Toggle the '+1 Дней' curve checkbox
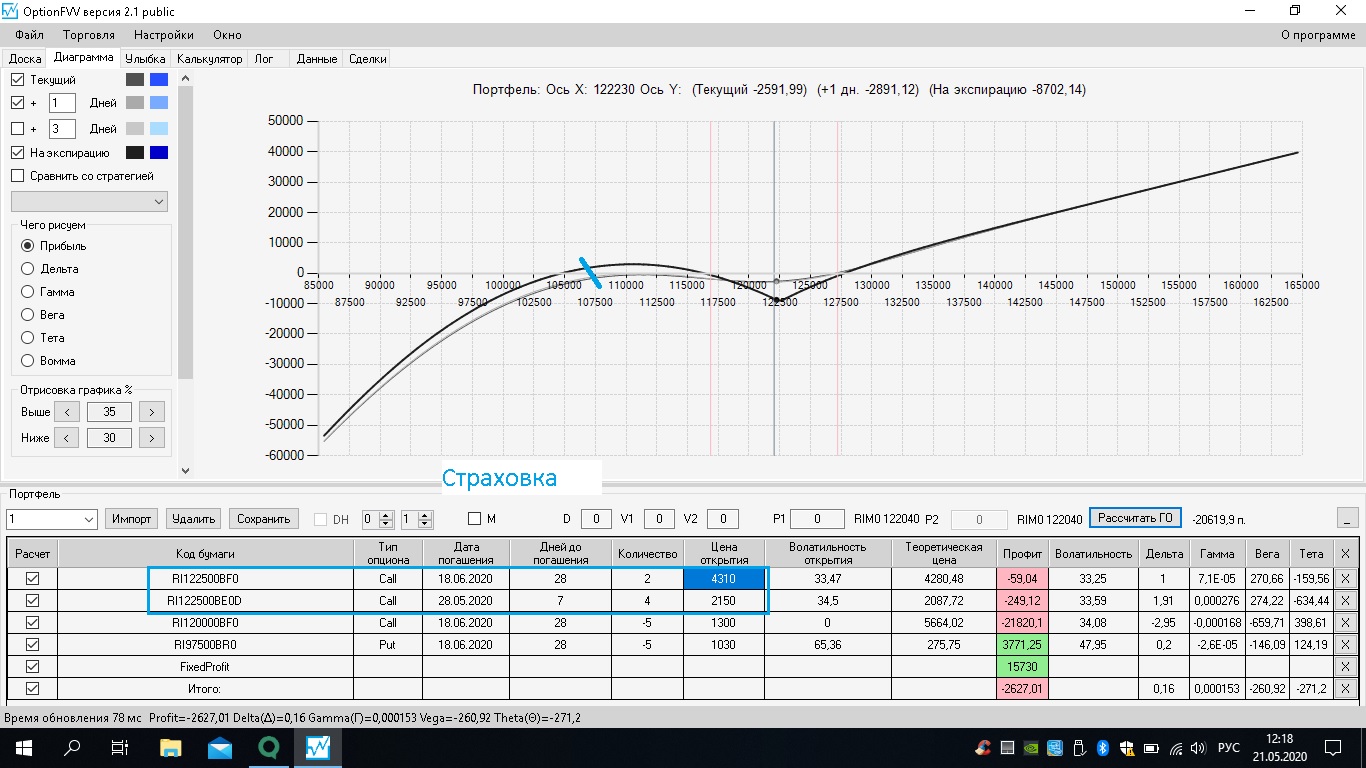 point(17,102)
